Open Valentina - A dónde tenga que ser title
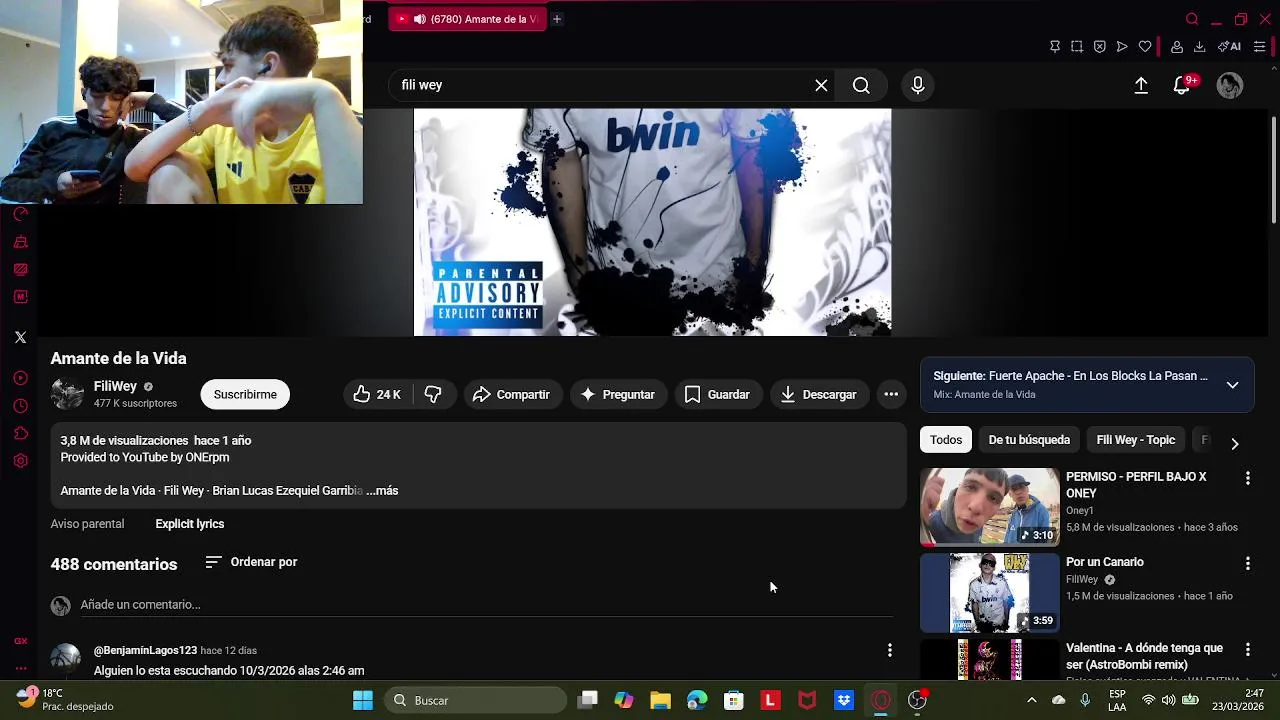Screen dimensions: 1280x720 (1144, 656)
